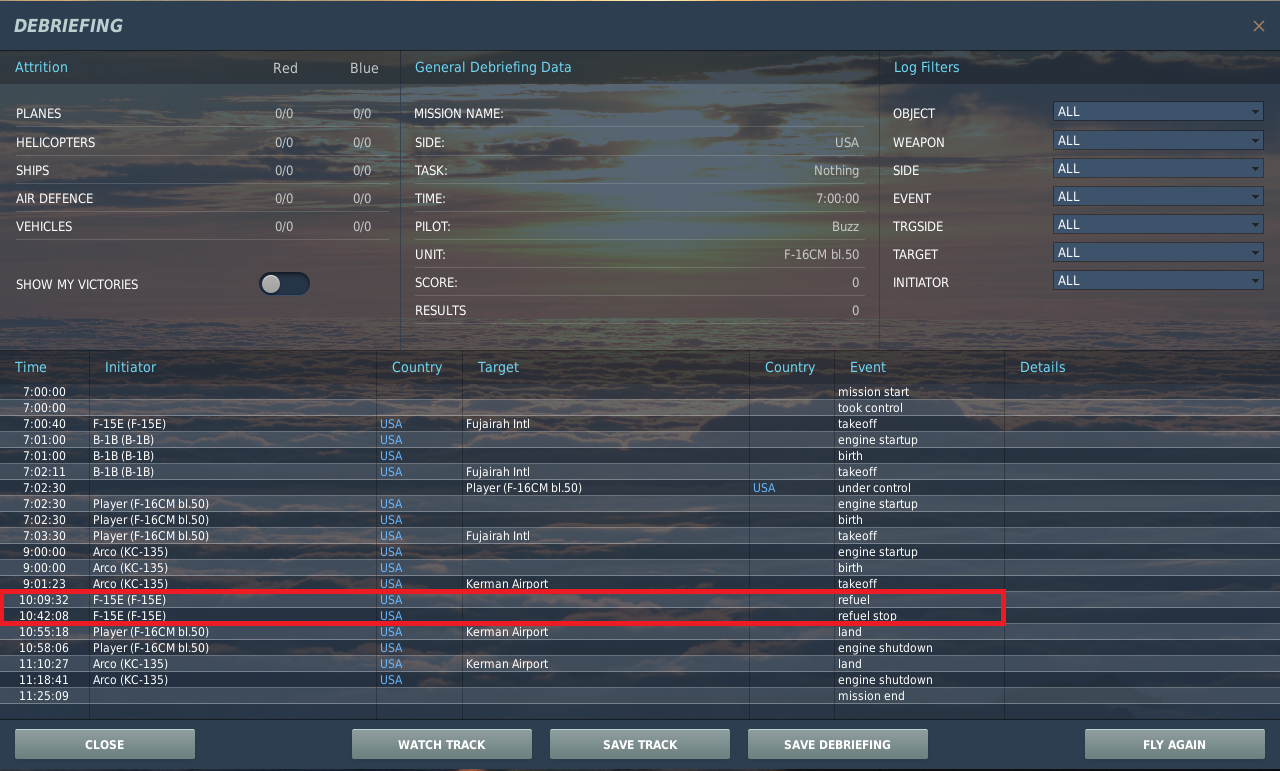Image resolution: width=1280 pixels, height=771 pixels.
Task: Click the HELICOPTERS attrition row label
Action: point(56,142)
